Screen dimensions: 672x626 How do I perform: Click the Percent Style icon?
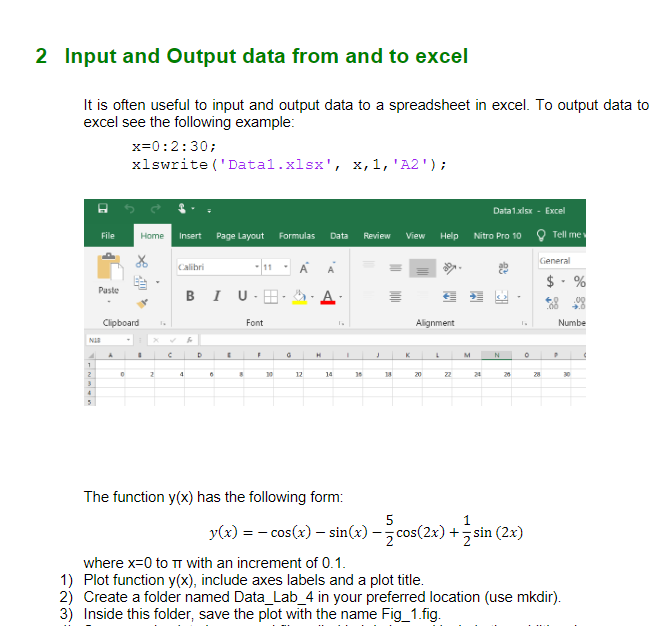click(579, 282)
